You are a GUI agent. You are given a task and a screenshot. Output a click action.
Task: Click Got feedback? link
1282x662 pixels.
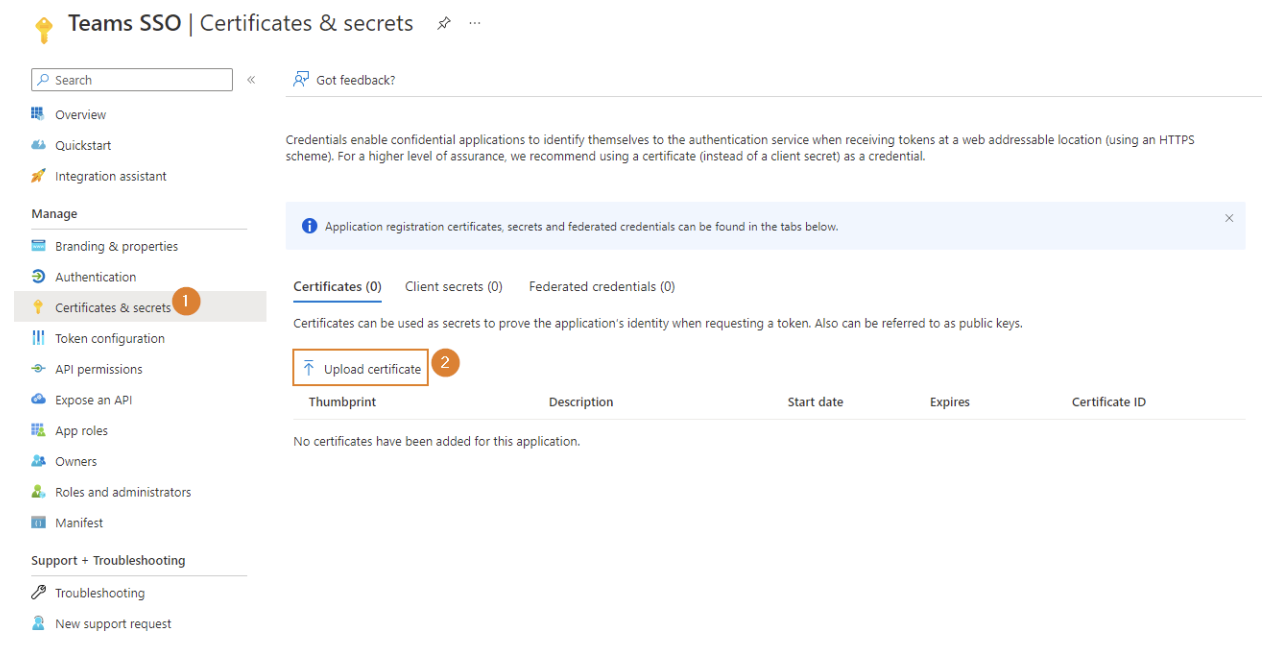tap(345, 80)
